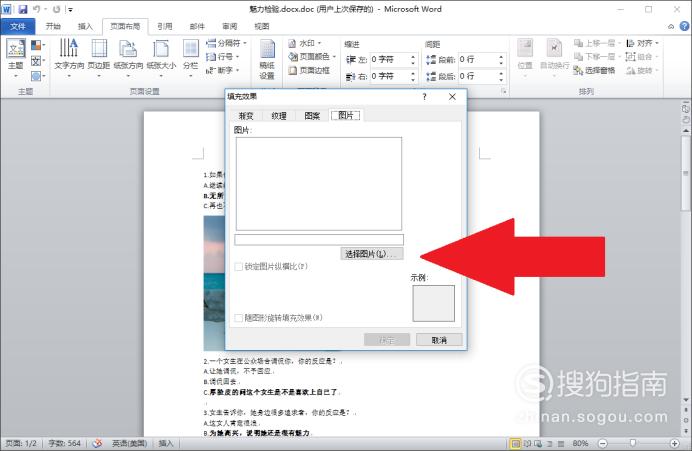The width and height of the screenshot is (692, 451).
Task: Click the zoom slider handle
Action: click(x=633, y=443)
